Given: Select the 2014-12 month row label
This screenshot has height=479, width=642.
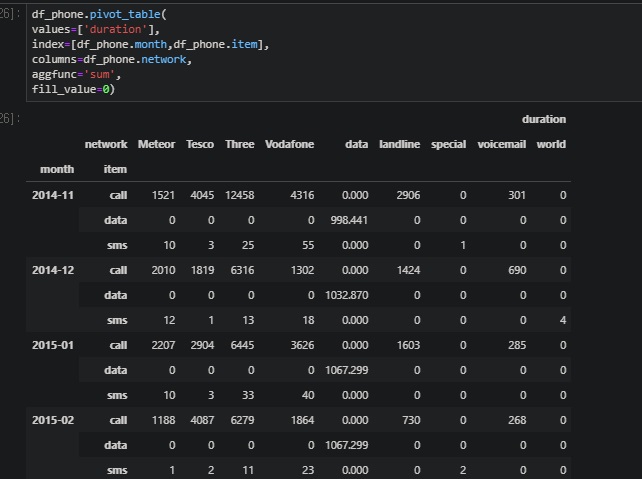Looking at the screenshot, I should (53, 270).
